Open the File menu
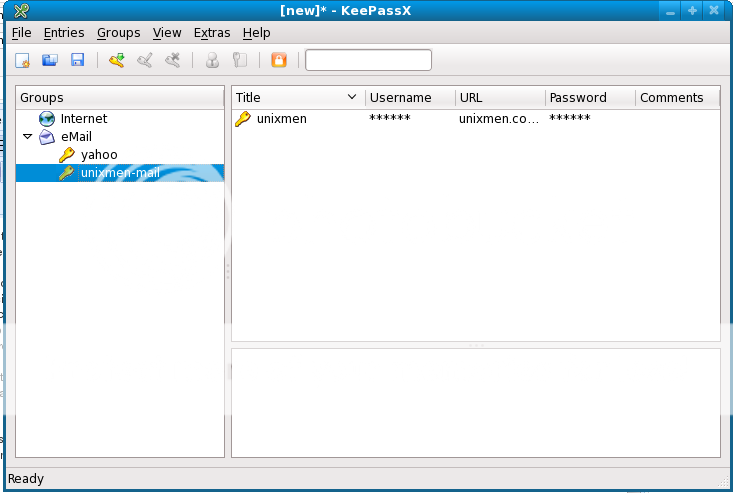This screenshot has height=493, width=733. coord(22,33)
